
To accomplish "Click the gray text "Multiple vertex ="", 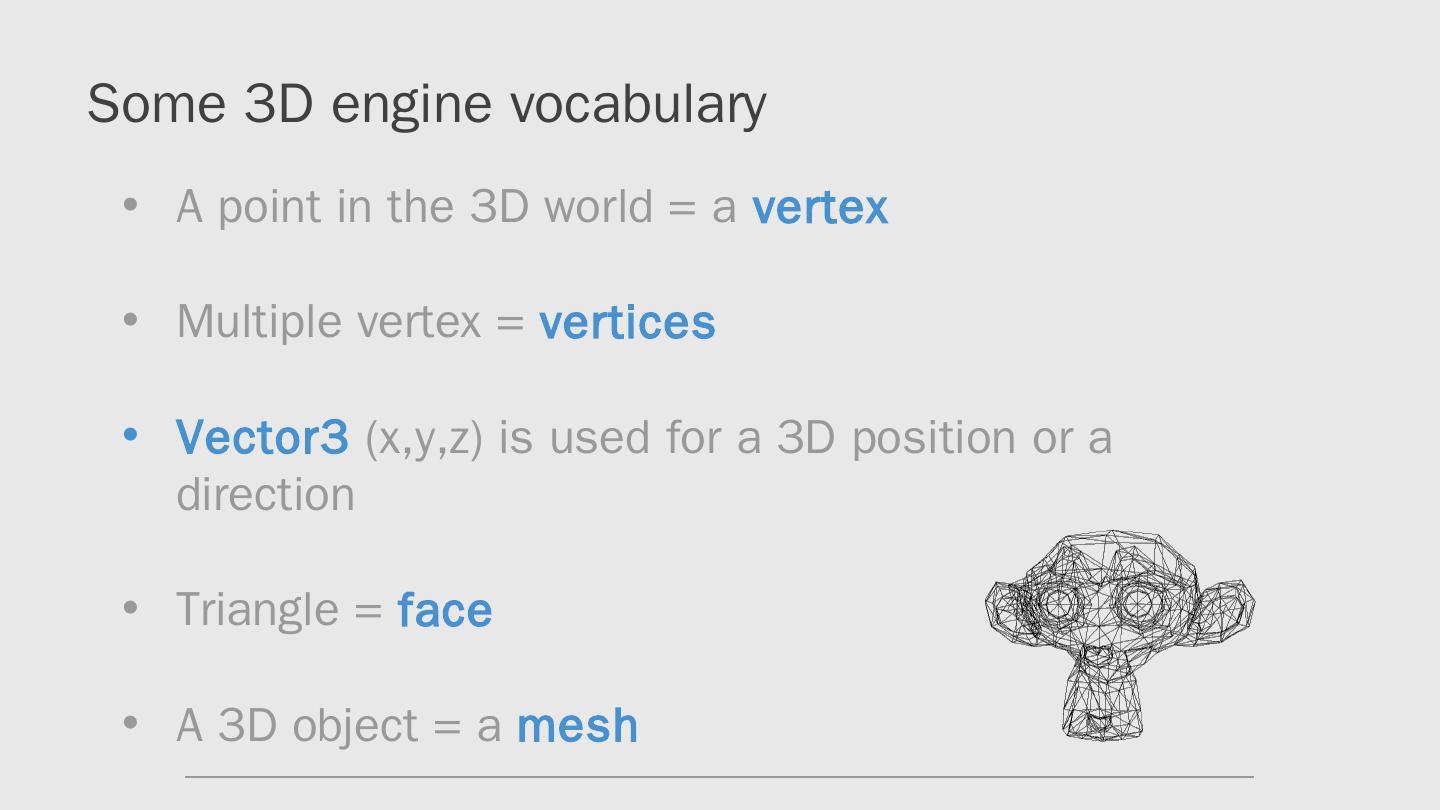I will pos(350,322).
